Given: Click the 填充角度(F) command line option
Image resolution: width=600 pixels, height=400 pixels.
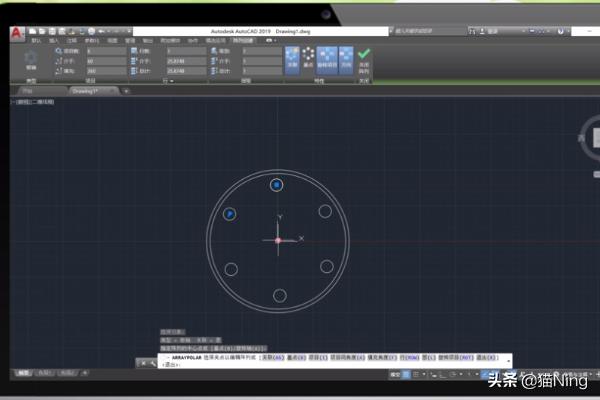Looking at the screenshot, I should [382, 358].
